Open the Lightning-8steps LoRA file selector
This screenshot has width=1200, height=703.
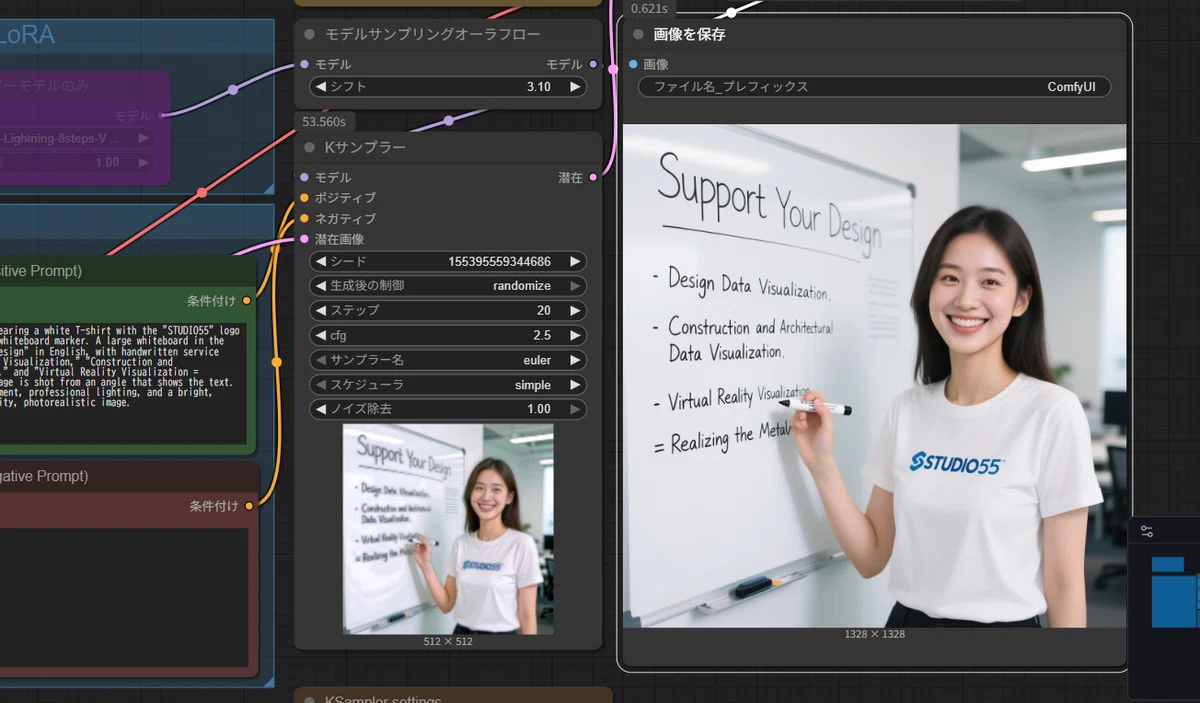click(77, 138)
